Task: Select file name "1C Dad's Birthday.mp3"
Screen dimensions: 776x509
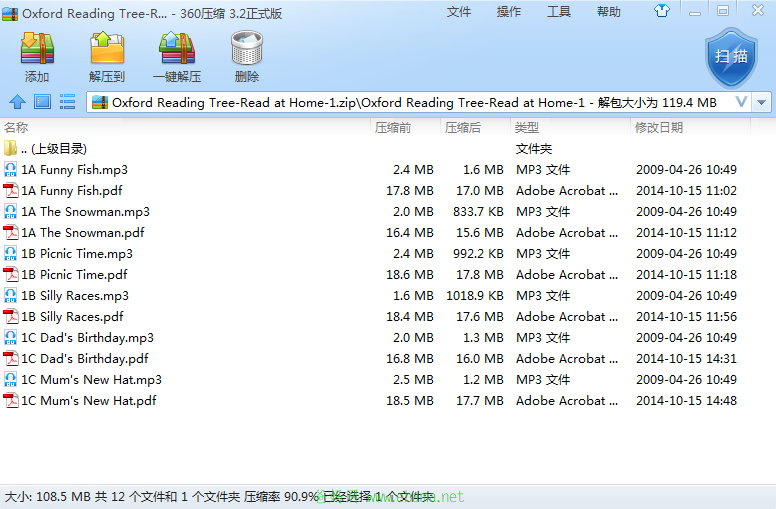Action: [87, 338]
